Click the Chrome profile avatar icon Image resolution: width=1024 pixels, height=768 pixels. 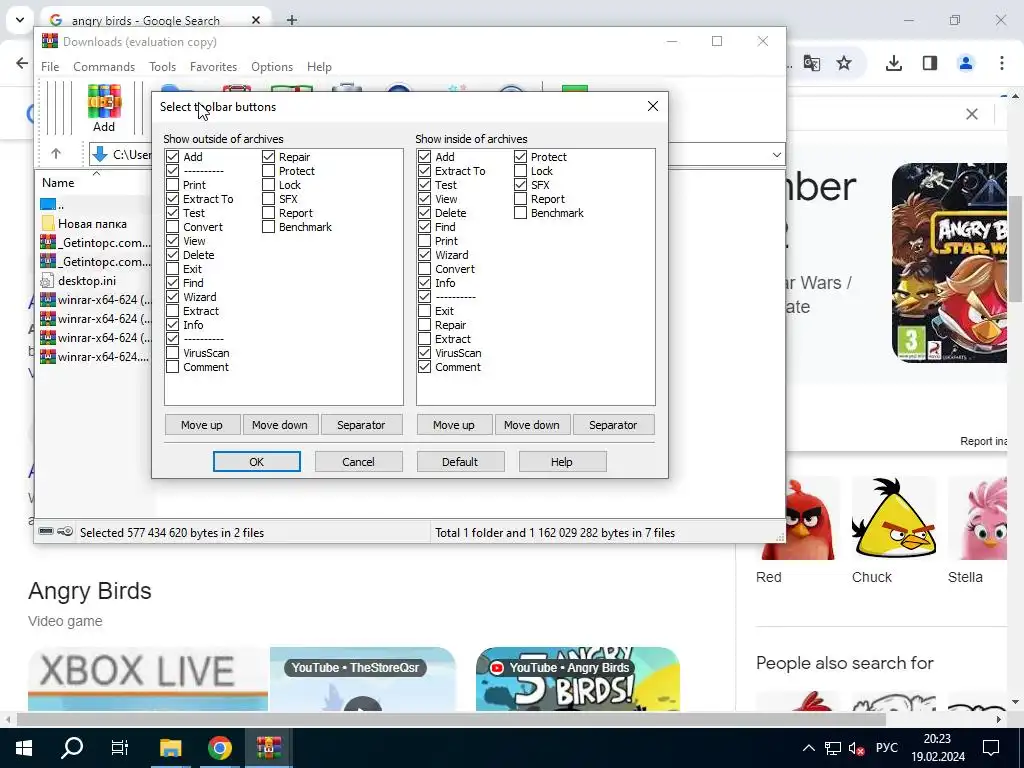pos(965,63)
